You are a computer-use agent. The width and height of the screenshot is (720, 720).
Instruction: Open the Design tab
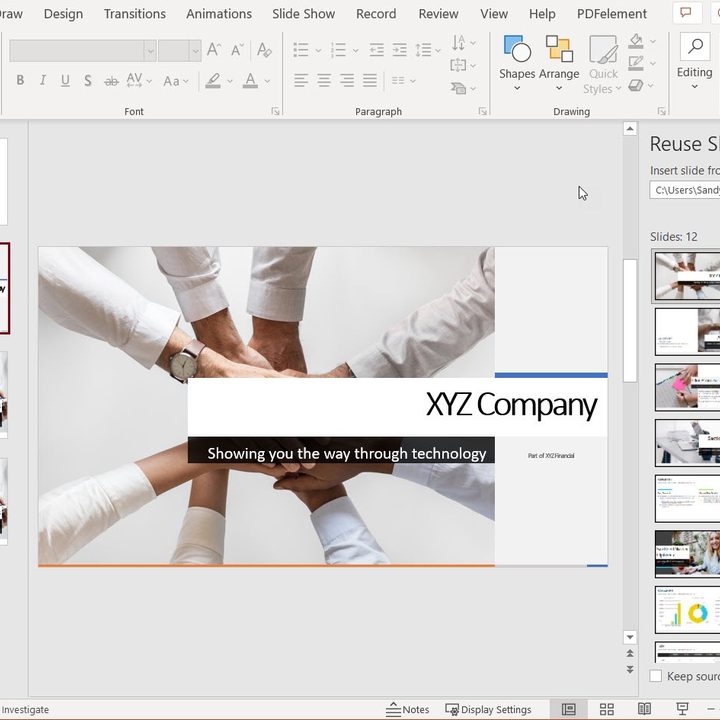63,14
